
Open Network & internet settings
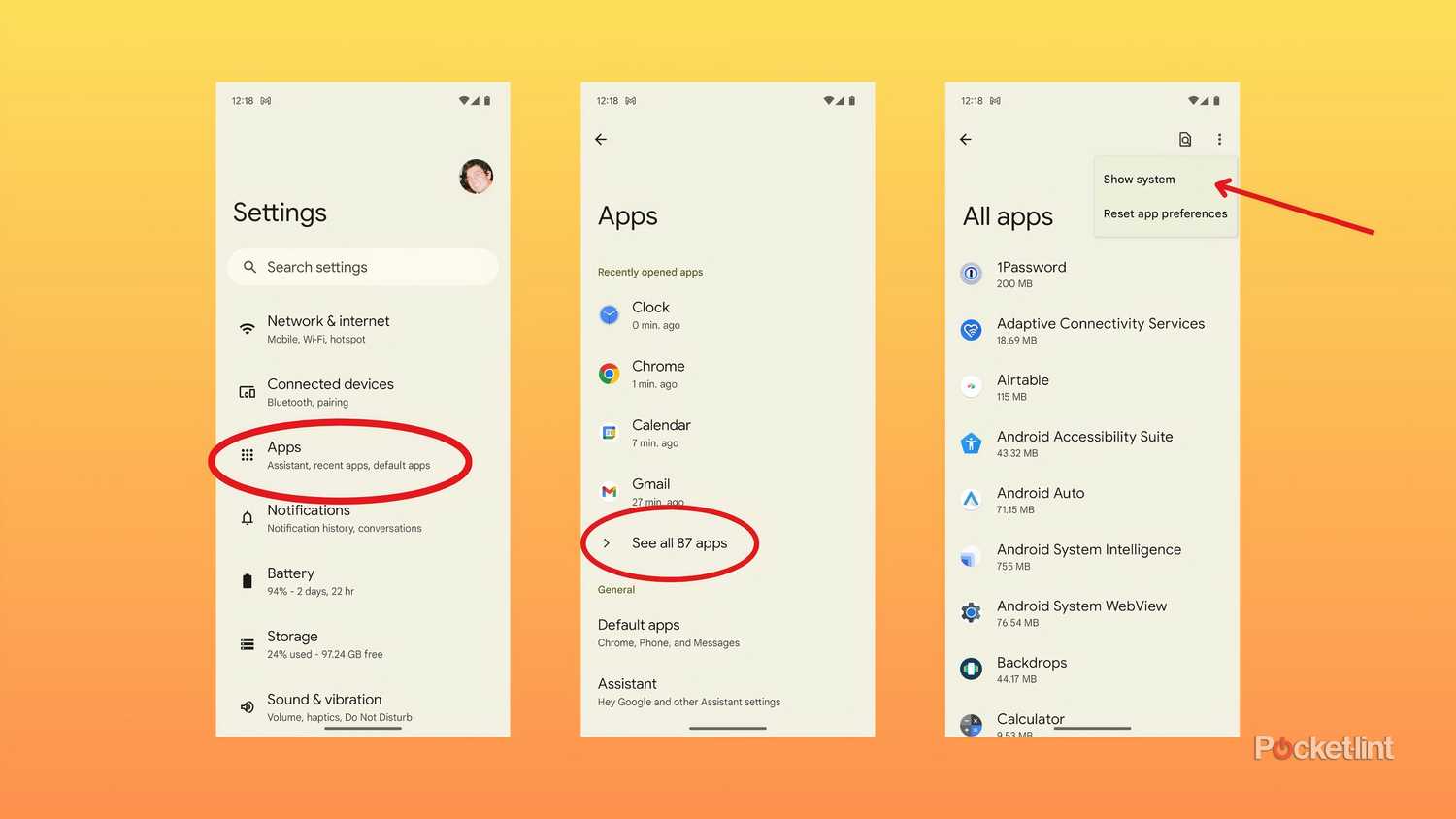point(363,329)
